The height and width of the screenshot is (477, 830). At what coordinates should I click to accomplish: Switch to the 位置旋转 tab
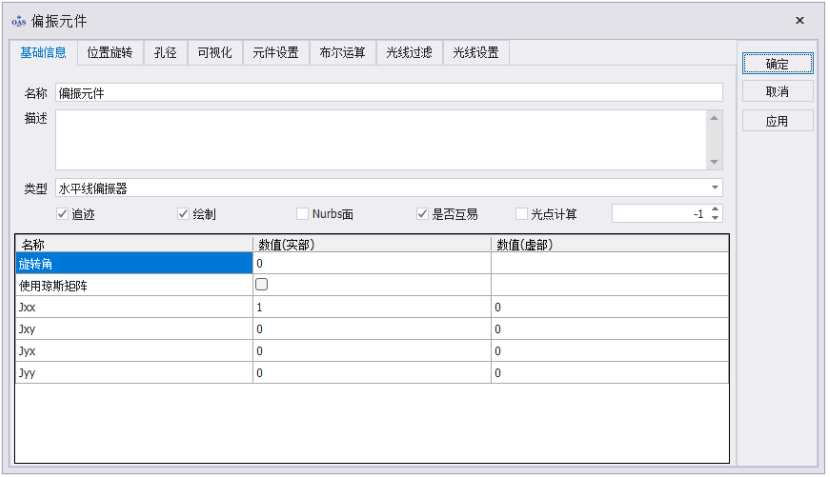(x=110, y=53)
